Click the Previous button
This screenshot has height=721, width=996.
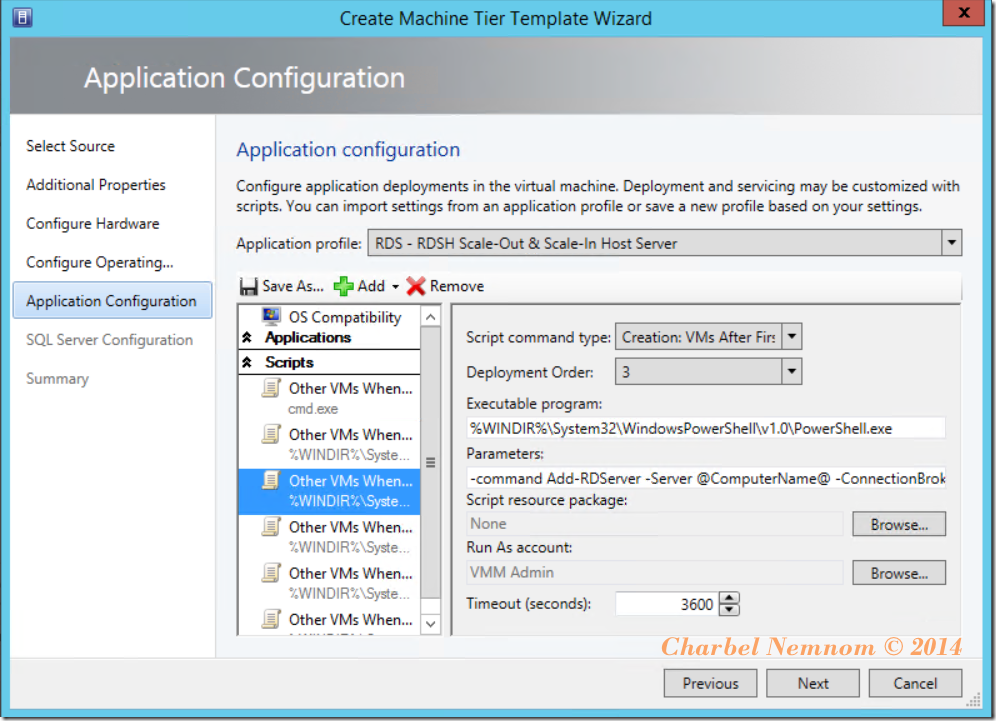[710, 684]
